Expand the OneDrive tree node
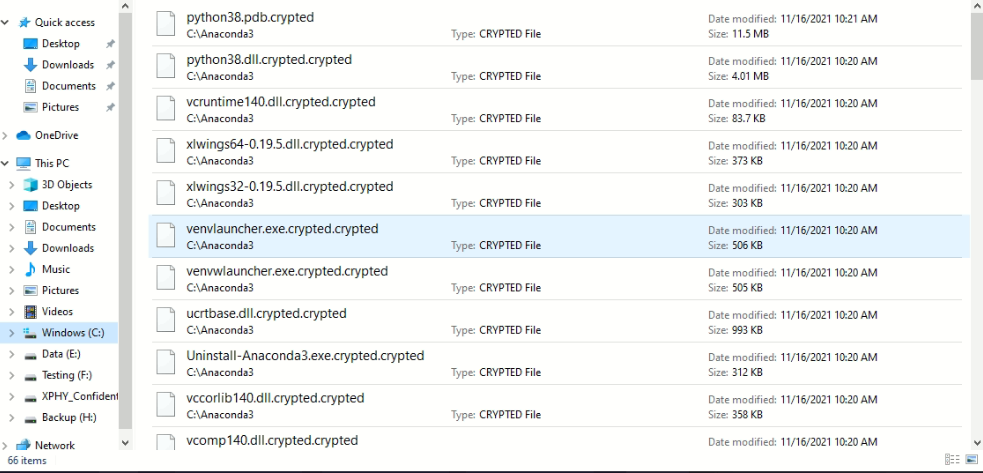 pos(8,135)
